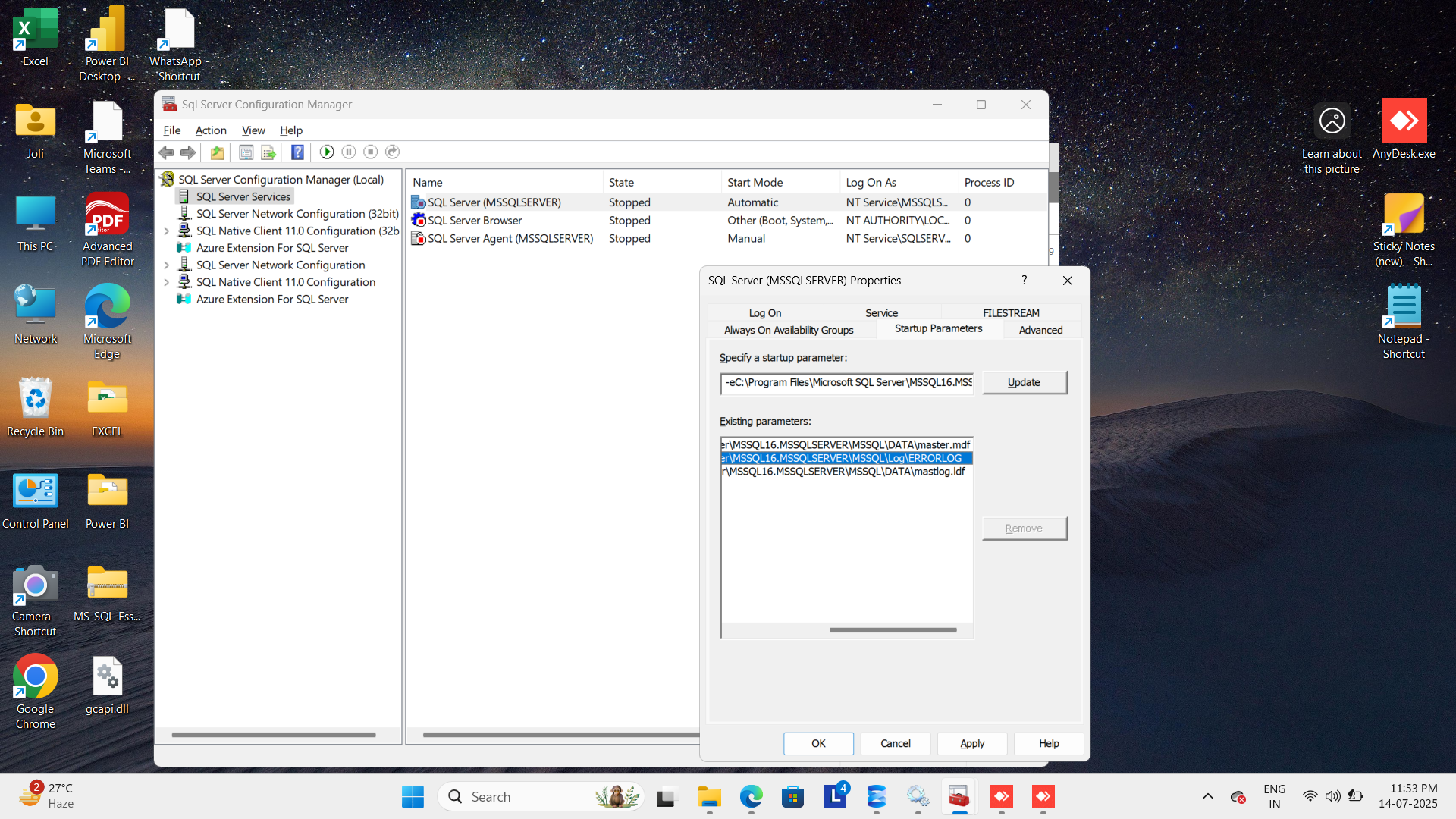Viewport: 1456px width, 819px height.
Task: Click the Log On As column header
Action: pos(899,183)
